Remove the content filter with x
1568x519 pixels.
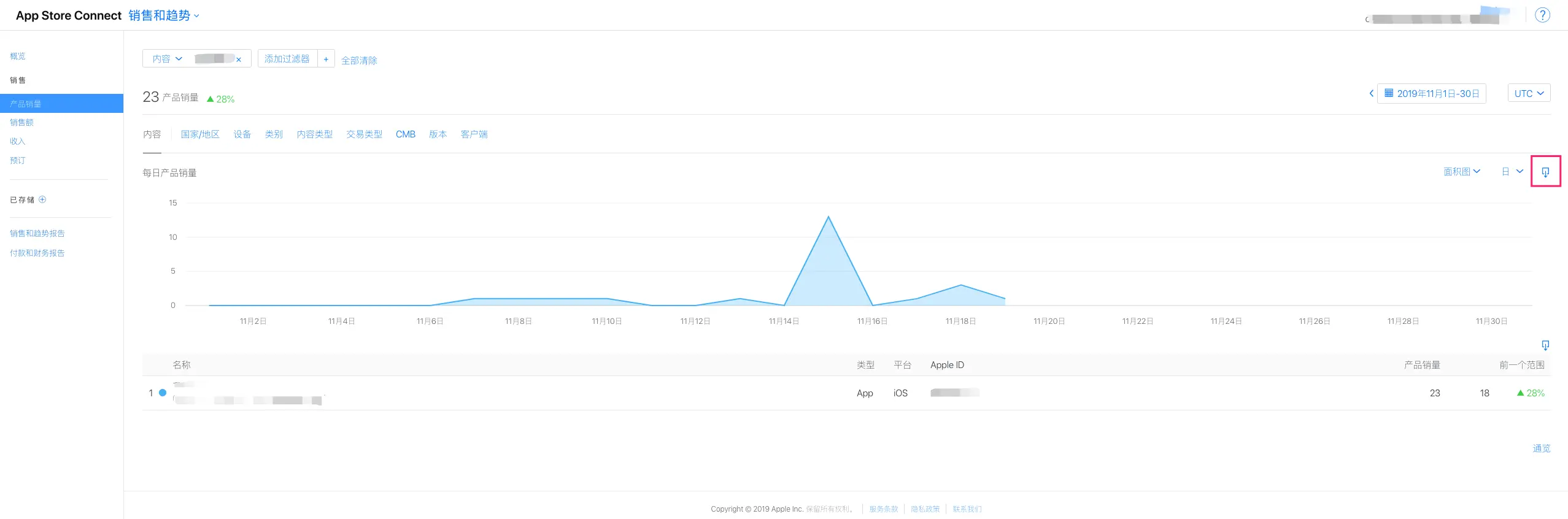[239, 60]
